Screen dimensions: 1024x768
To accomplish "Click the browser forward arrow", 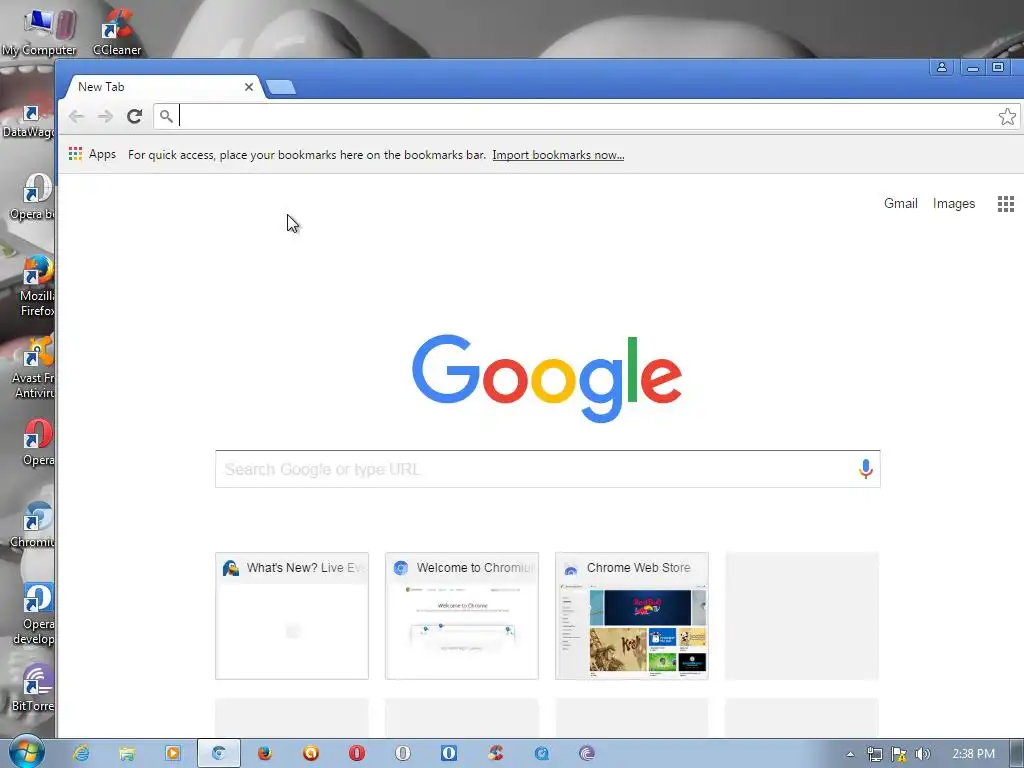I will 105,116.
